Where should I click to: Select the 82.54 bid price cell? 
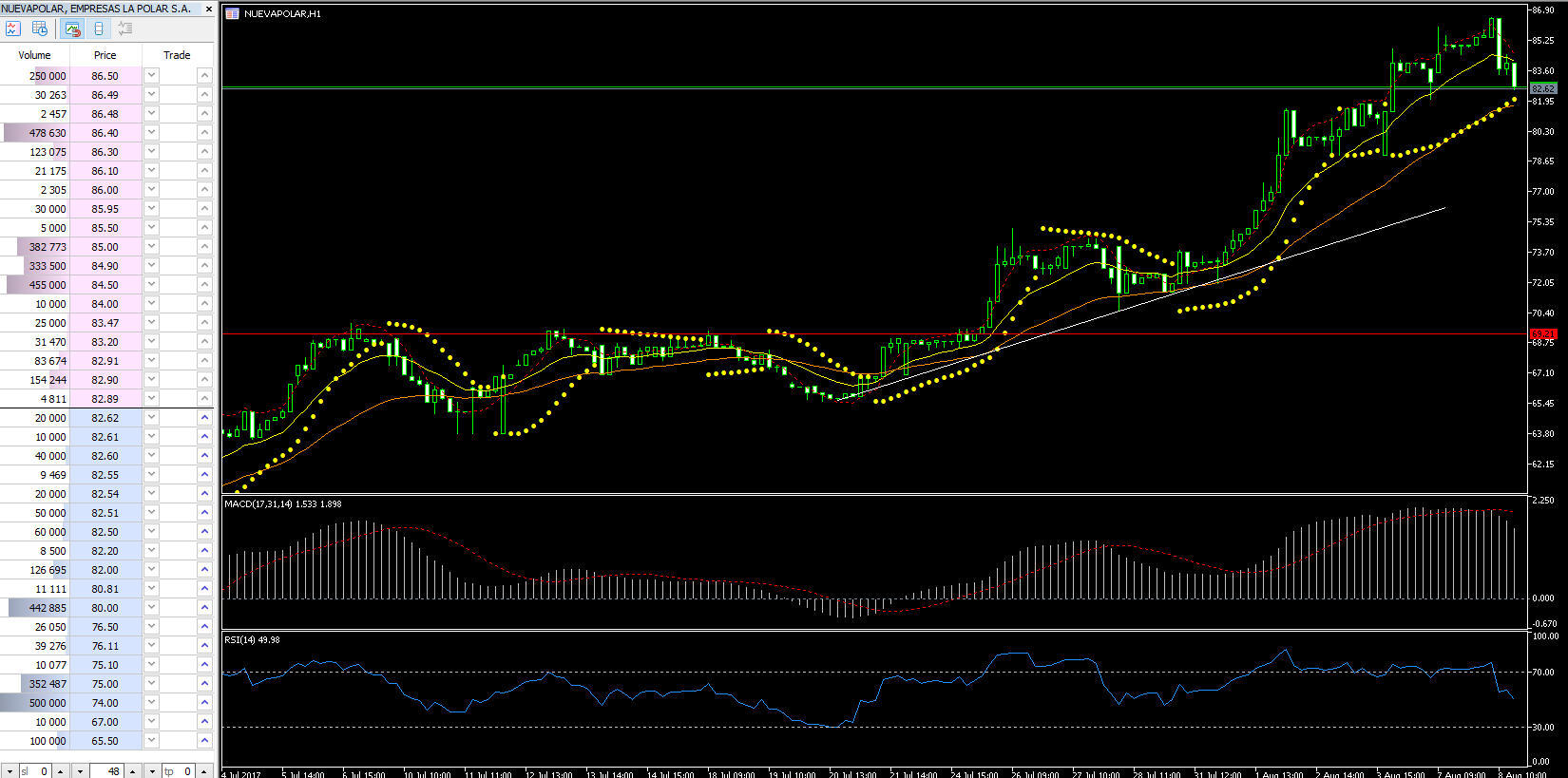(x=105, y=493)
